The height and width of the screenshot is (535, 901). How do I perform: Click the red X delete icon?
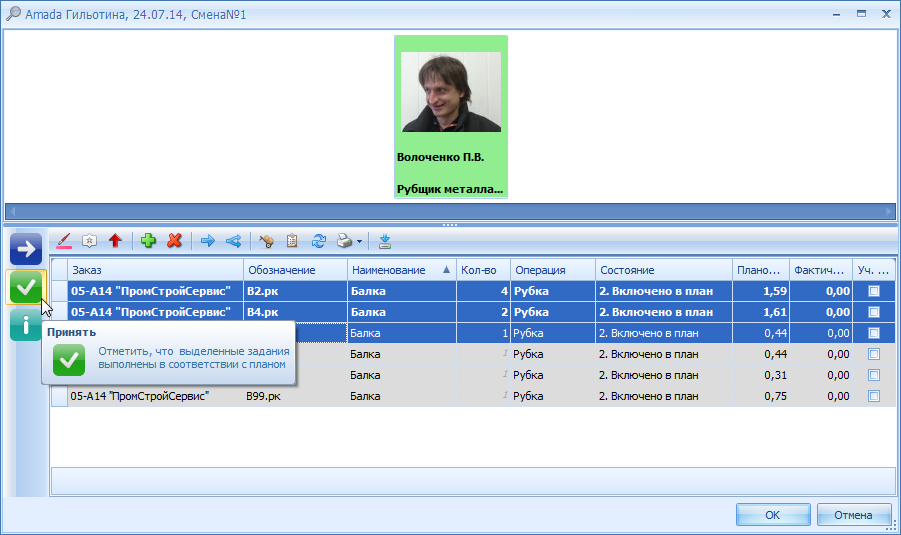coord(175,241)
